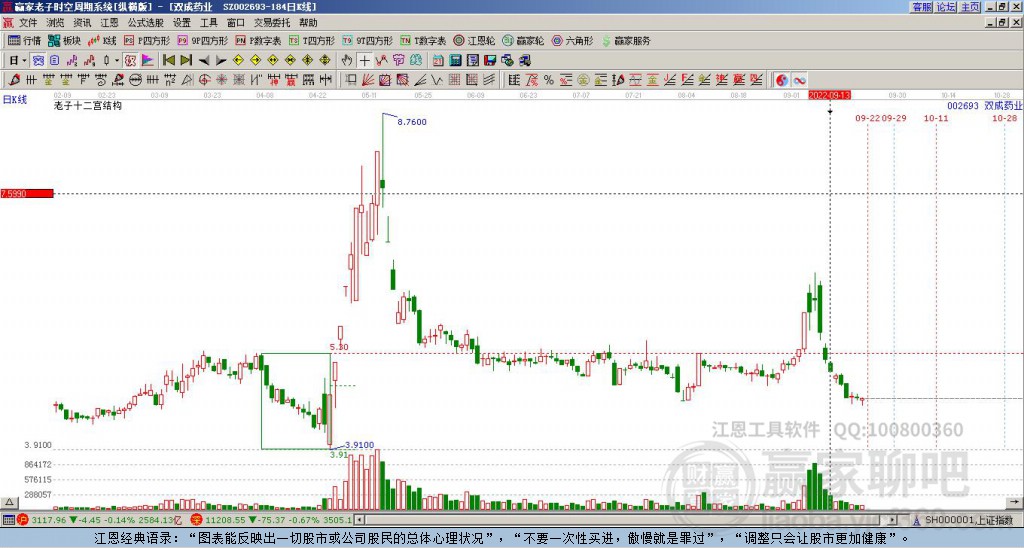The image size is (1024, 548).
Task: Select the hand pan tool
Action: tap(346, 61)
